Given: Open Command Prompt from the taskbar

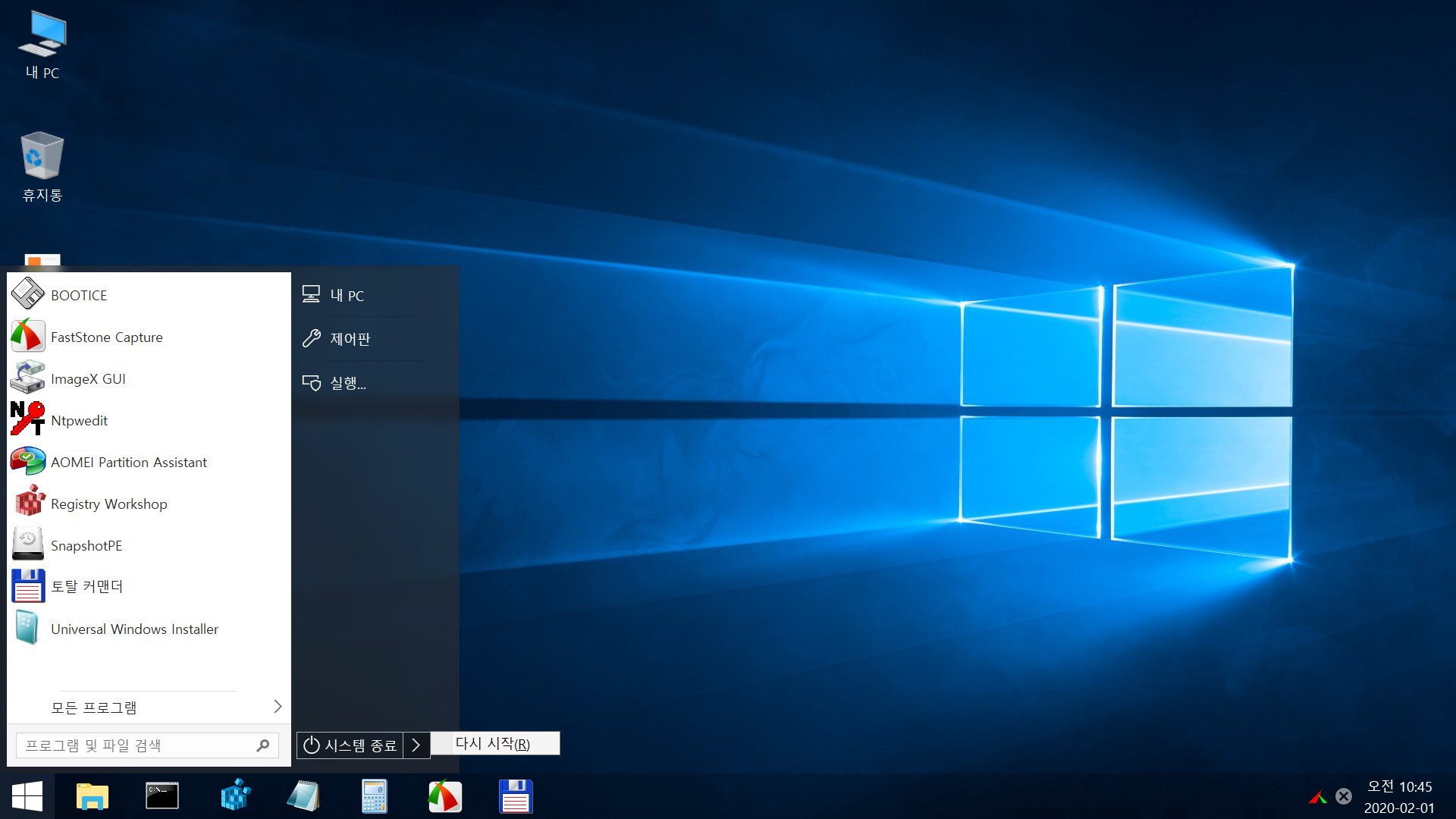Looking at the screenshot, I should click(x=162, y=796).
